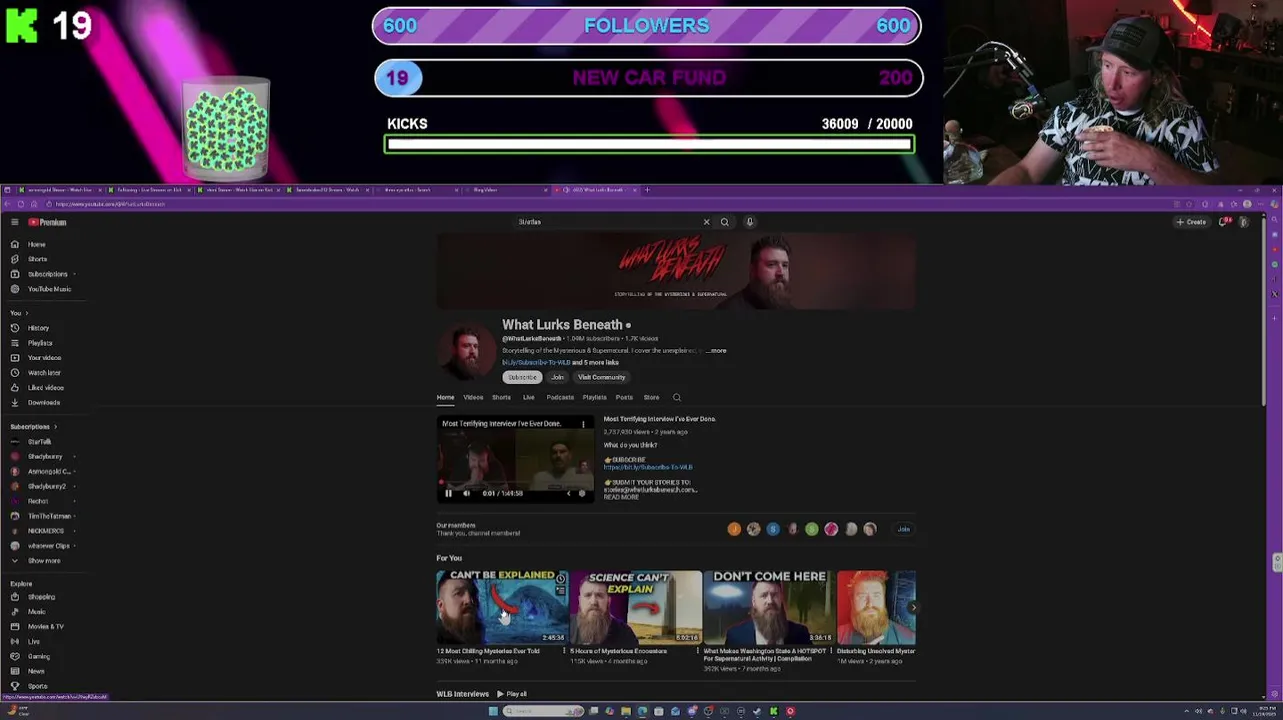Click browser back arrow
The image size is (1283, 720).
[x=9, y=204]
